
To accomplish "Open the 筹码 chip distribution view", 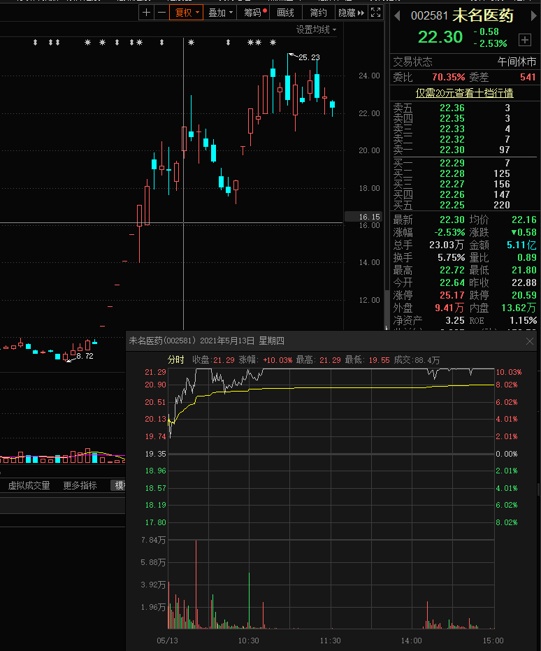I will point(253,12).
